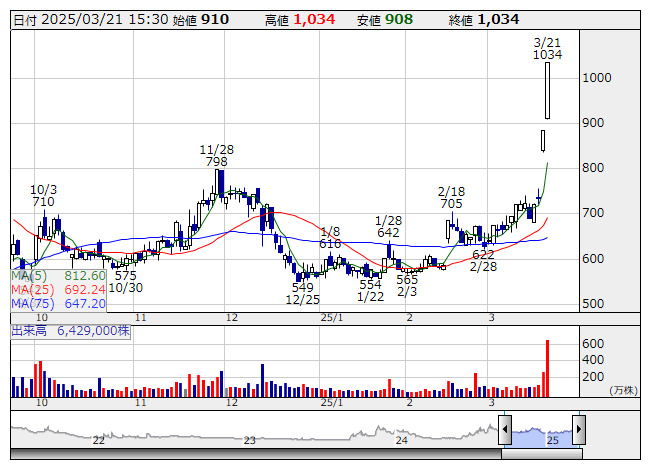Click the right range handle arrow in navigator

coord(579,429)
